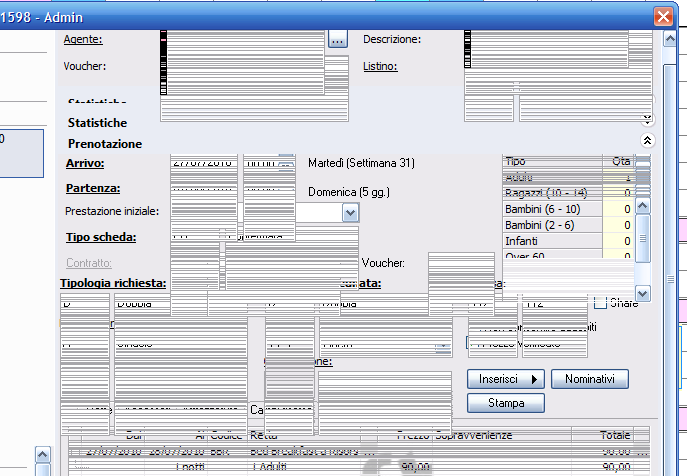
Task: Click the Arrivo link label
Action: pyautogui.click(x=85, y=163)
